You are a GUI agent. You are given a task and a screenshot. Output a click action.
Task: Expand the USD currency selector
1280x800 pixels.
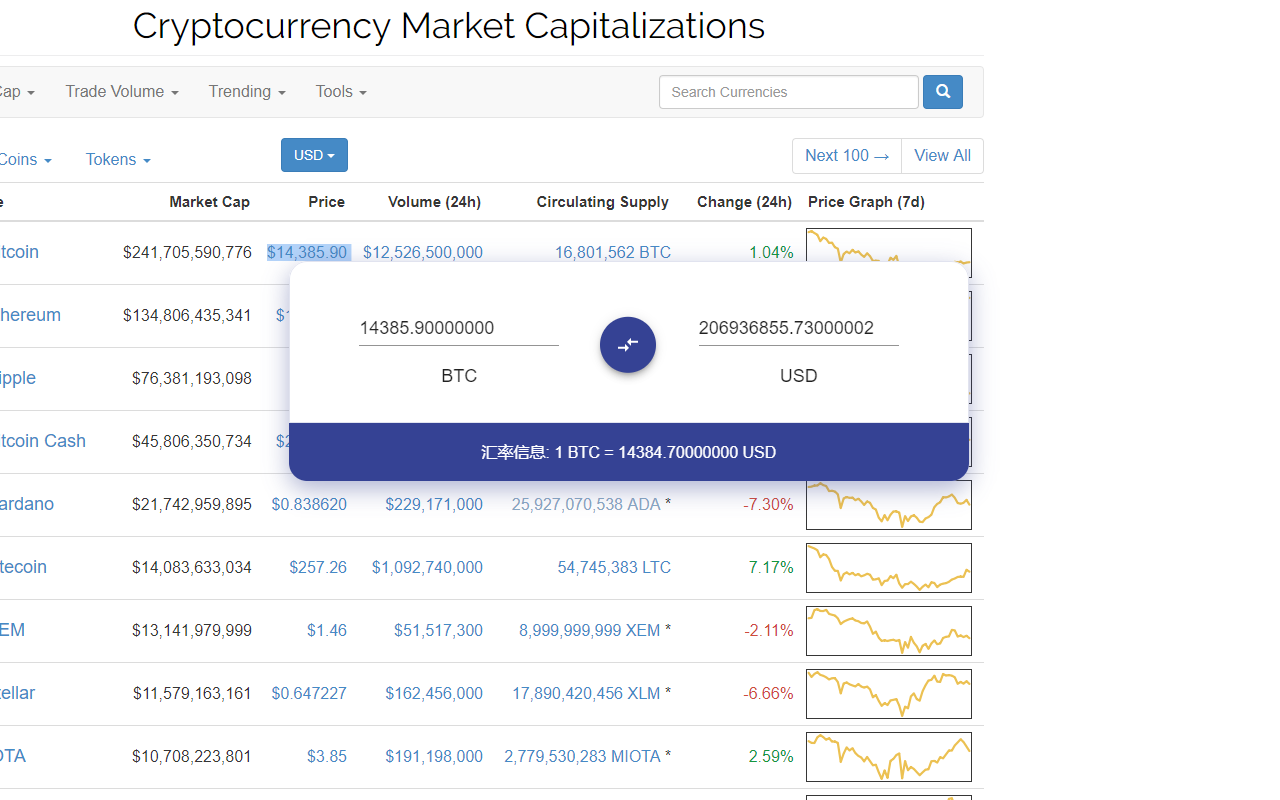[x=314, y=155]
